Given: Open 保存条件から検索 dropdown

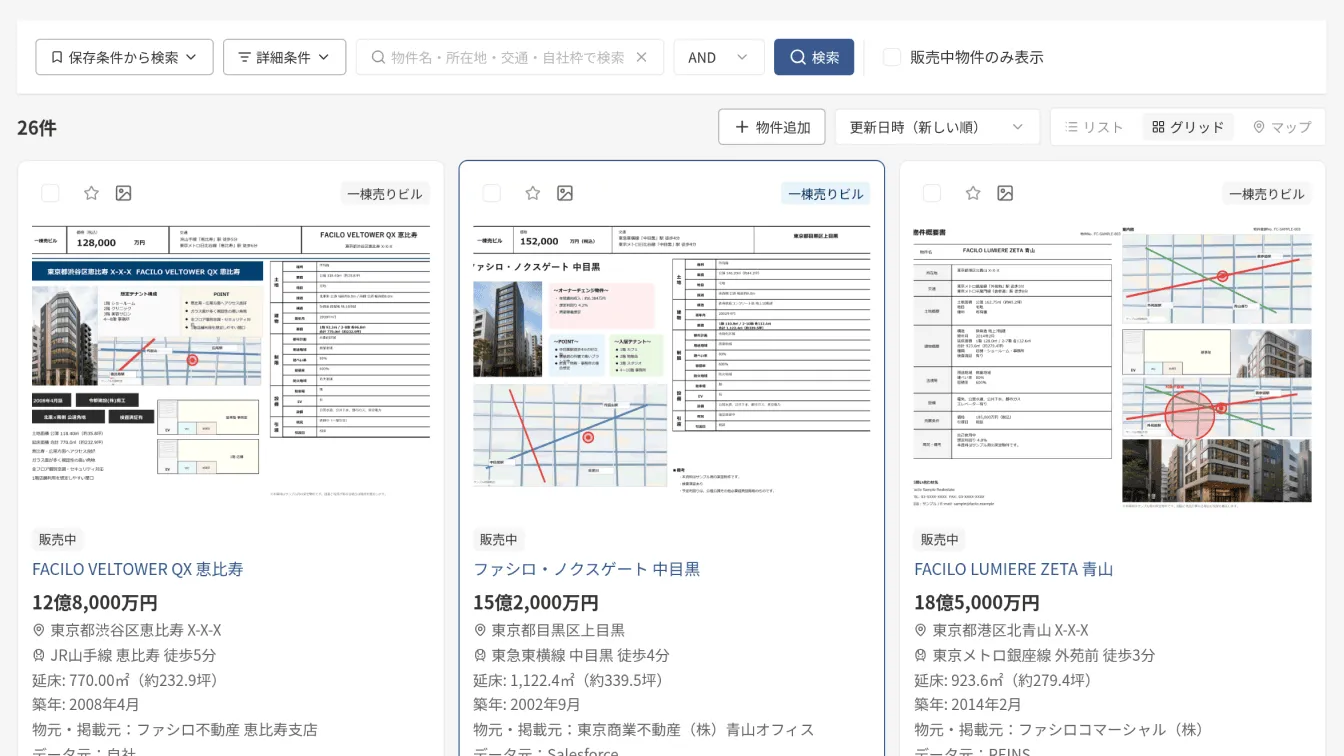Looking at the screenshot, I should click(x=125, y=57).
